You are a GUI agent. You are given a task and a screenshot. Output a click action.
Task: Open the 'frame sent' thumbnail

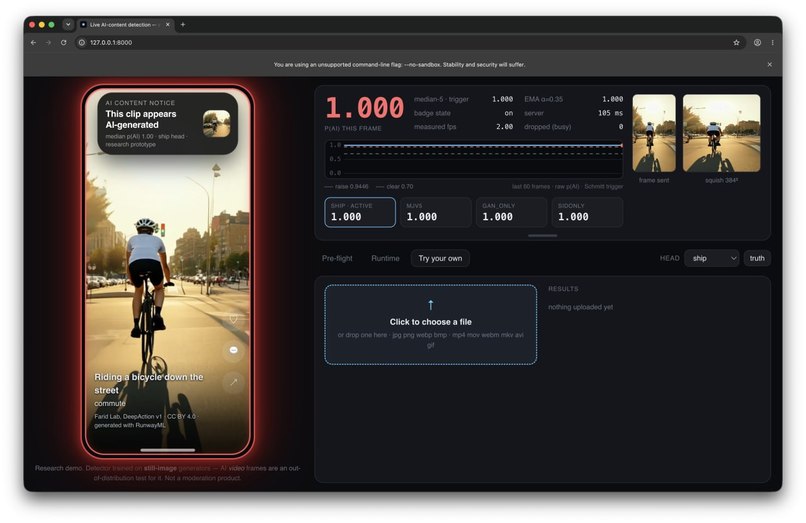(654, 133)
